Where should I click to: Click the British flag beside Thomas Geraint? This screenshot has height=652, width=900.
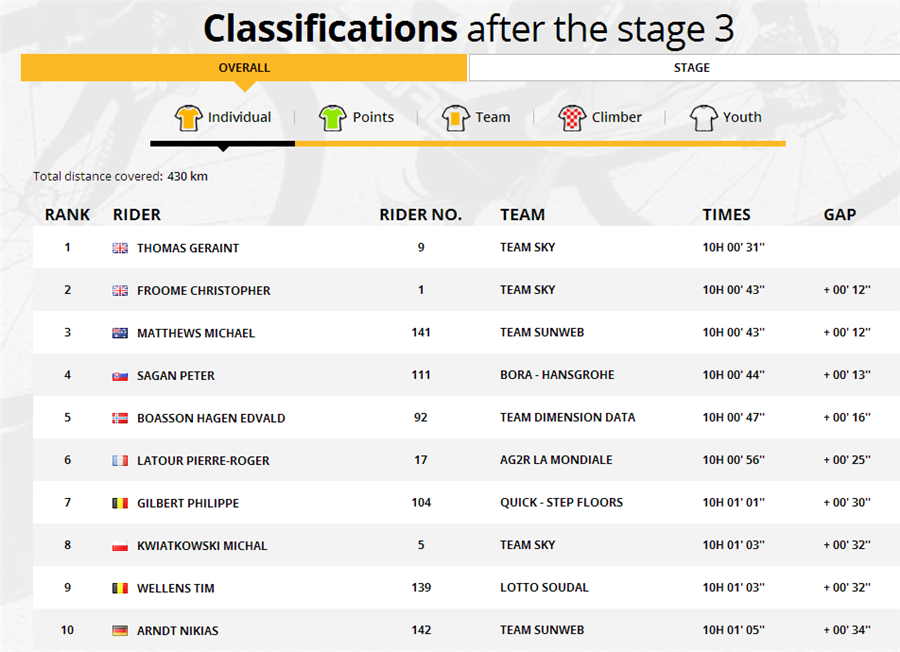tap(120, 248)
